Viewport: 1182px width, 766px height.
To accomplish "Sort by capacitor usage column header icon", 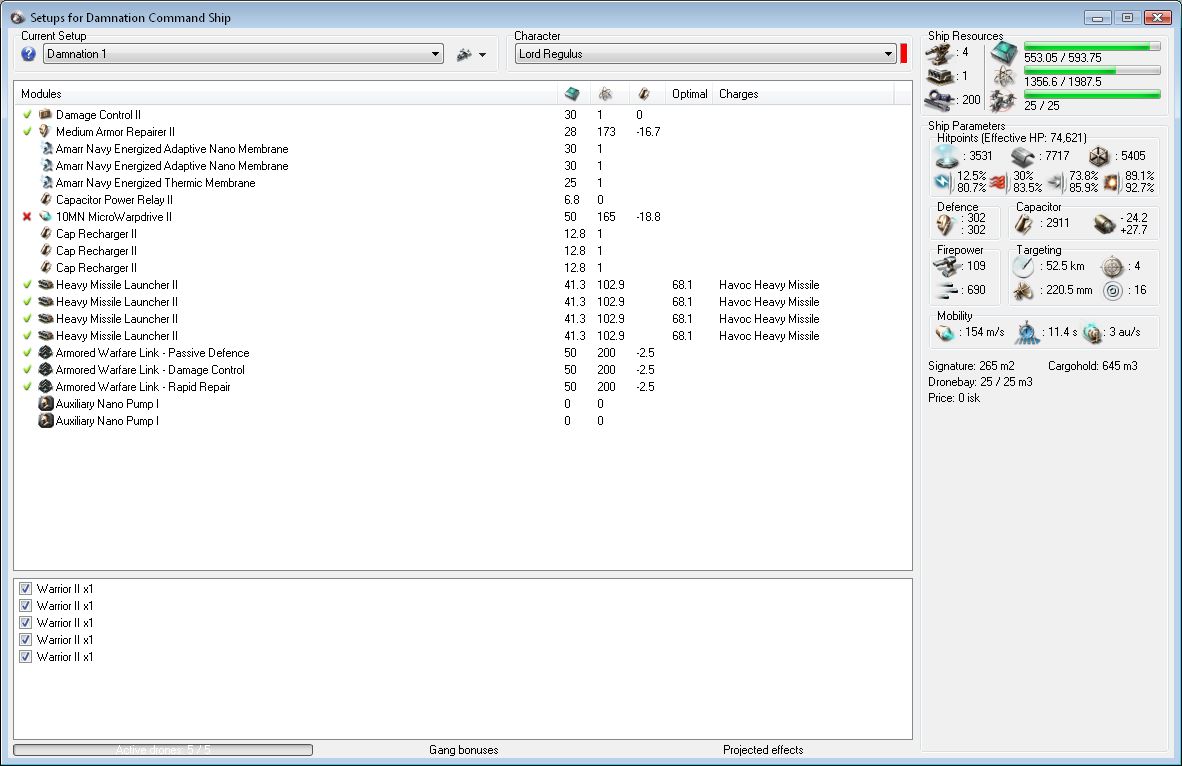I will [643, 94].
